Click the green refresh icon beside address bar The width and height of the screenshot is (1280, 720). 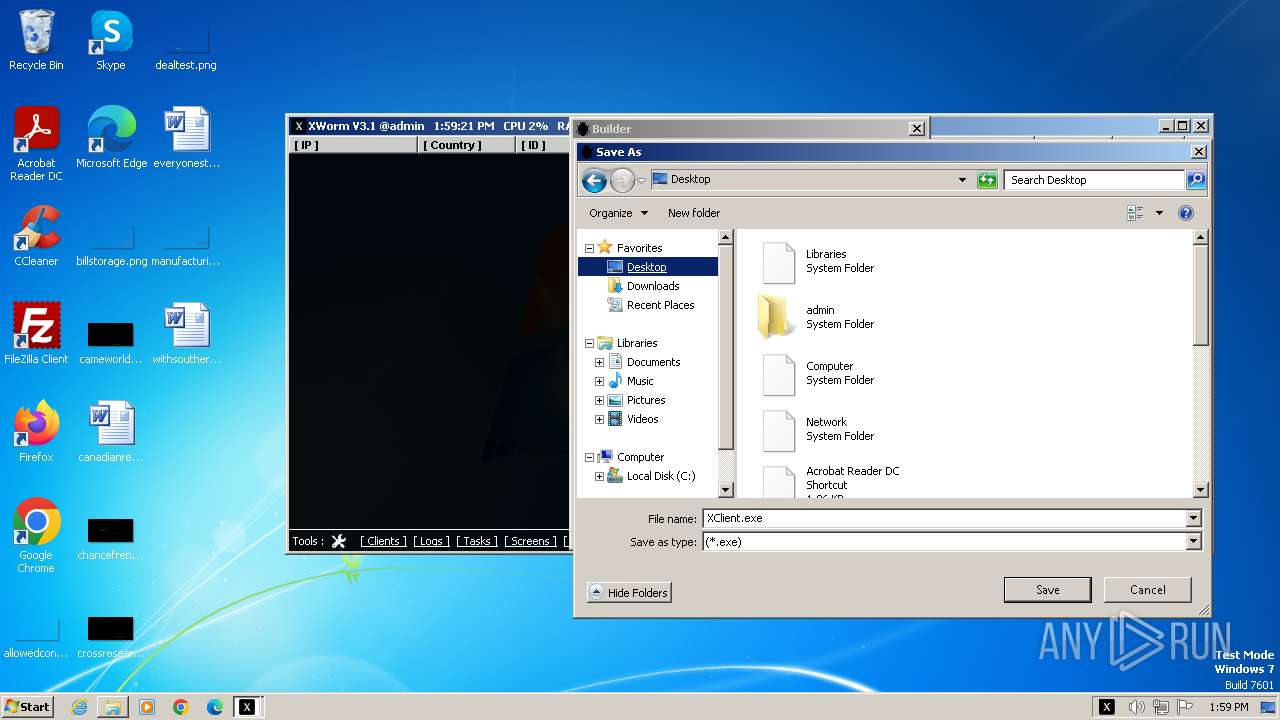coord(987,180)
